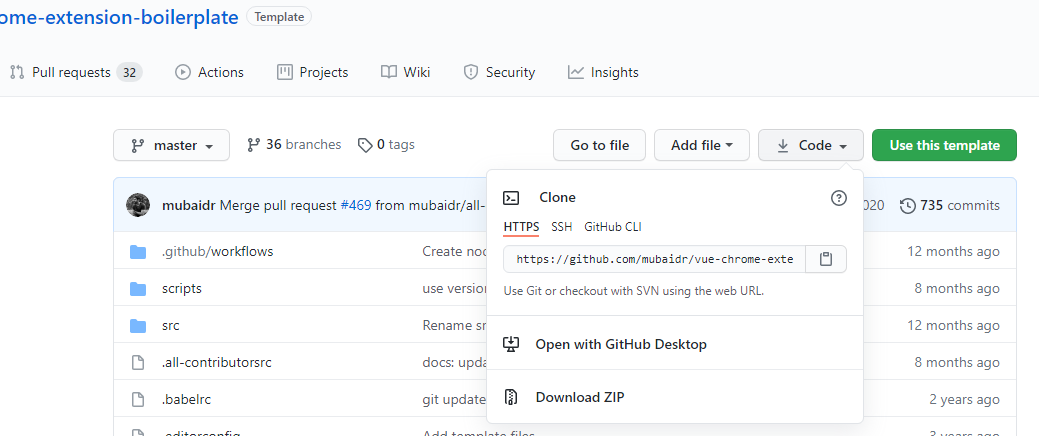
Task: Open the .github/workflows folder
Action: coord(217,252)
